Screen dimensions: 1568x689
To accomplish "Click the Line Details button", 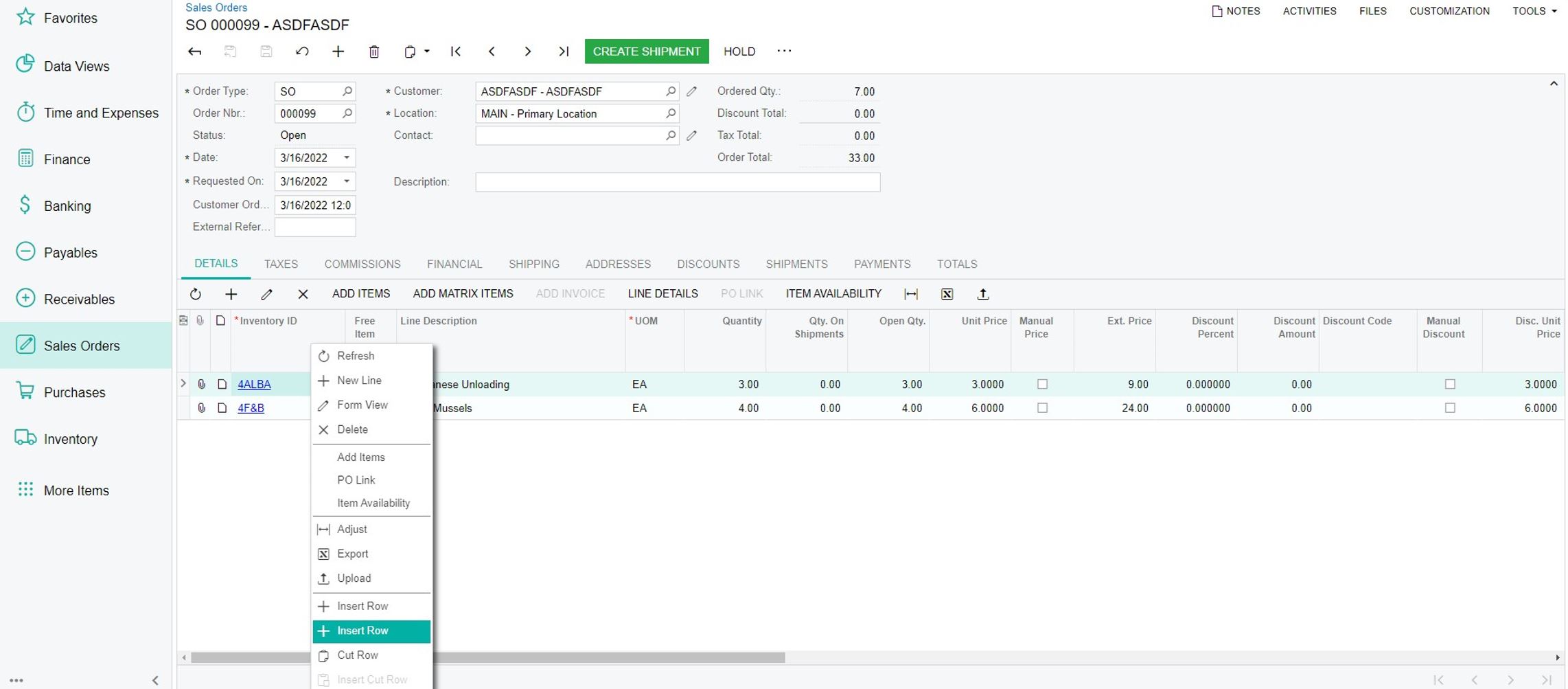I will point(663,294).
